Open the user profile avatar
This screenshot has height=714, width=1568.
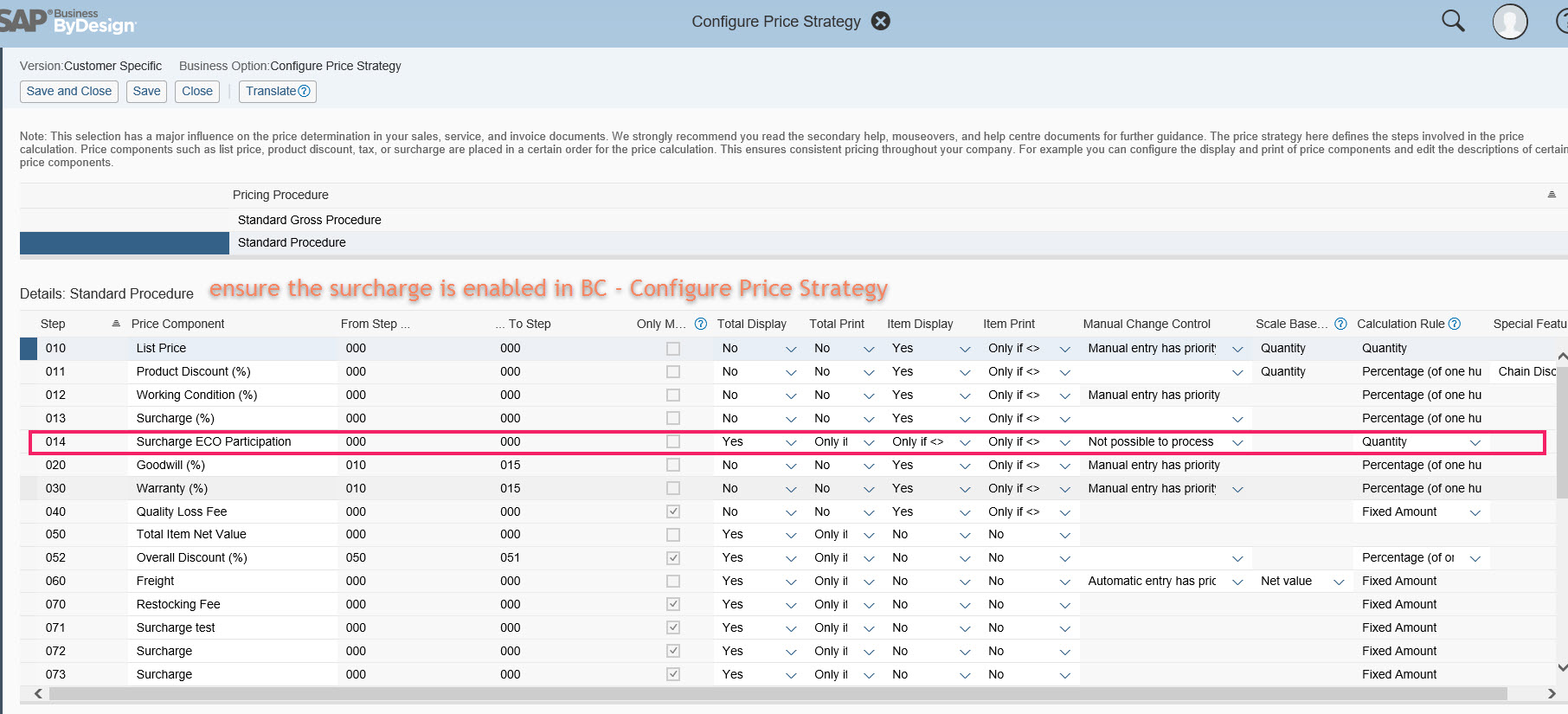click(x=1510, y=22)
